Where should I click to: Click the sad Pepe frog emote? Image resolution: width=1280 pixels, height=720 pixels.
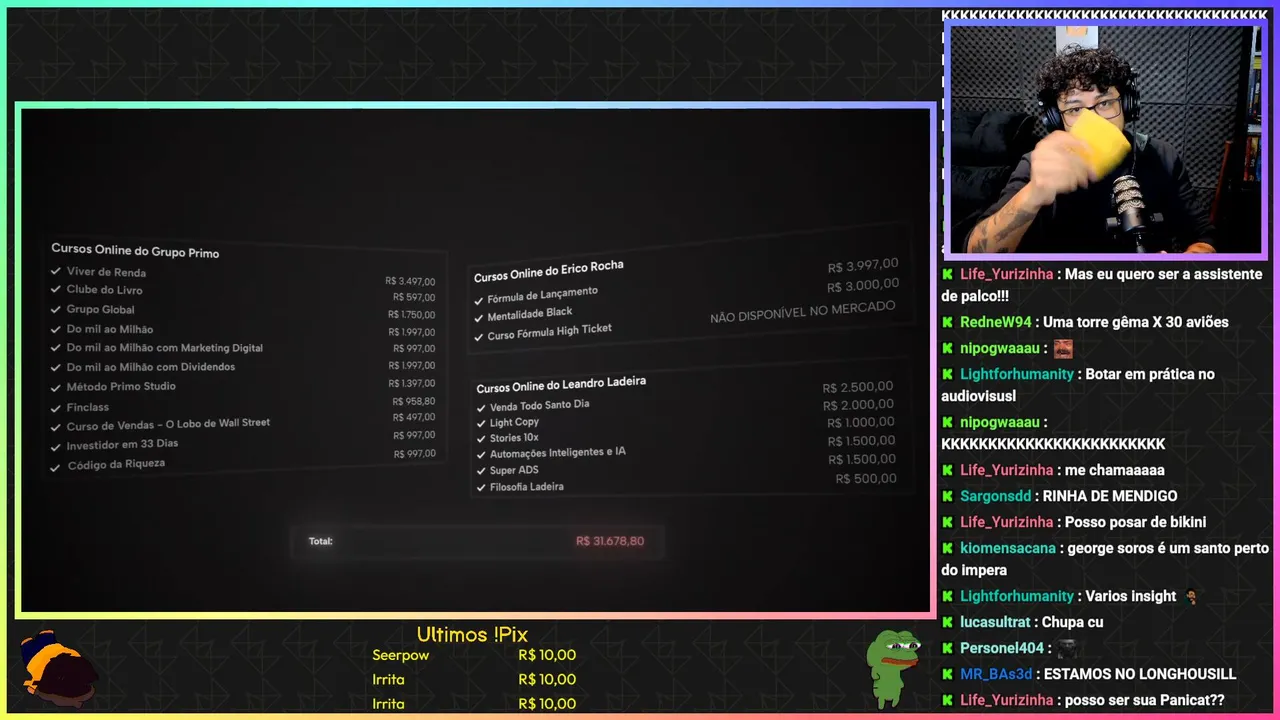coord(892,667)
